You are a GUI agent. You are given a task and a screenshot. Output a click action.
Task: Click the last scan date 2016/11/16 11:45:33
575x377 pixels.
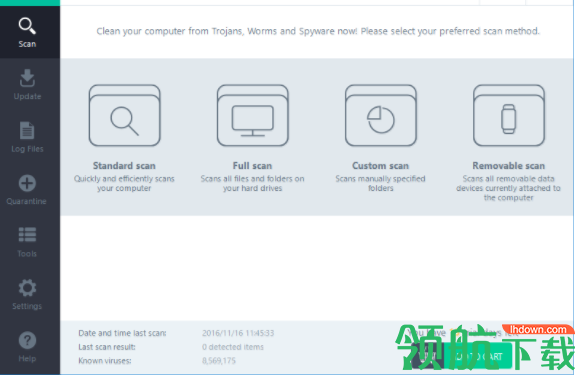pyautogui.click(x=238, y=333)
